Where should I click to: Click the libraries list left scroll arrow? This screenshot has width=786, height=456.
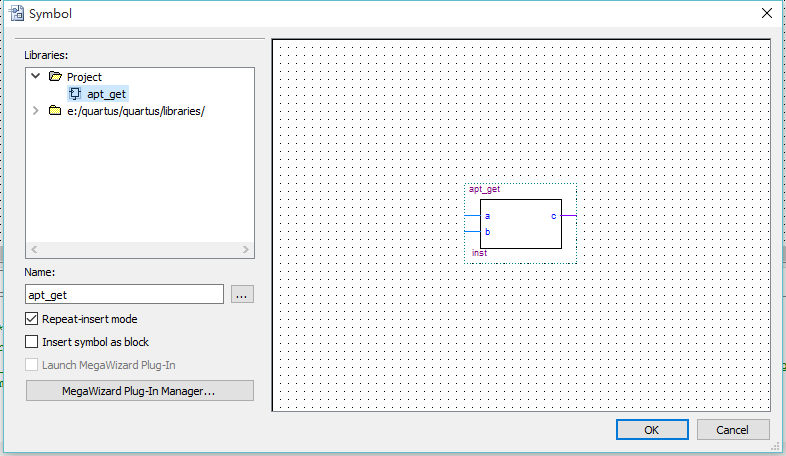point(34,249)
